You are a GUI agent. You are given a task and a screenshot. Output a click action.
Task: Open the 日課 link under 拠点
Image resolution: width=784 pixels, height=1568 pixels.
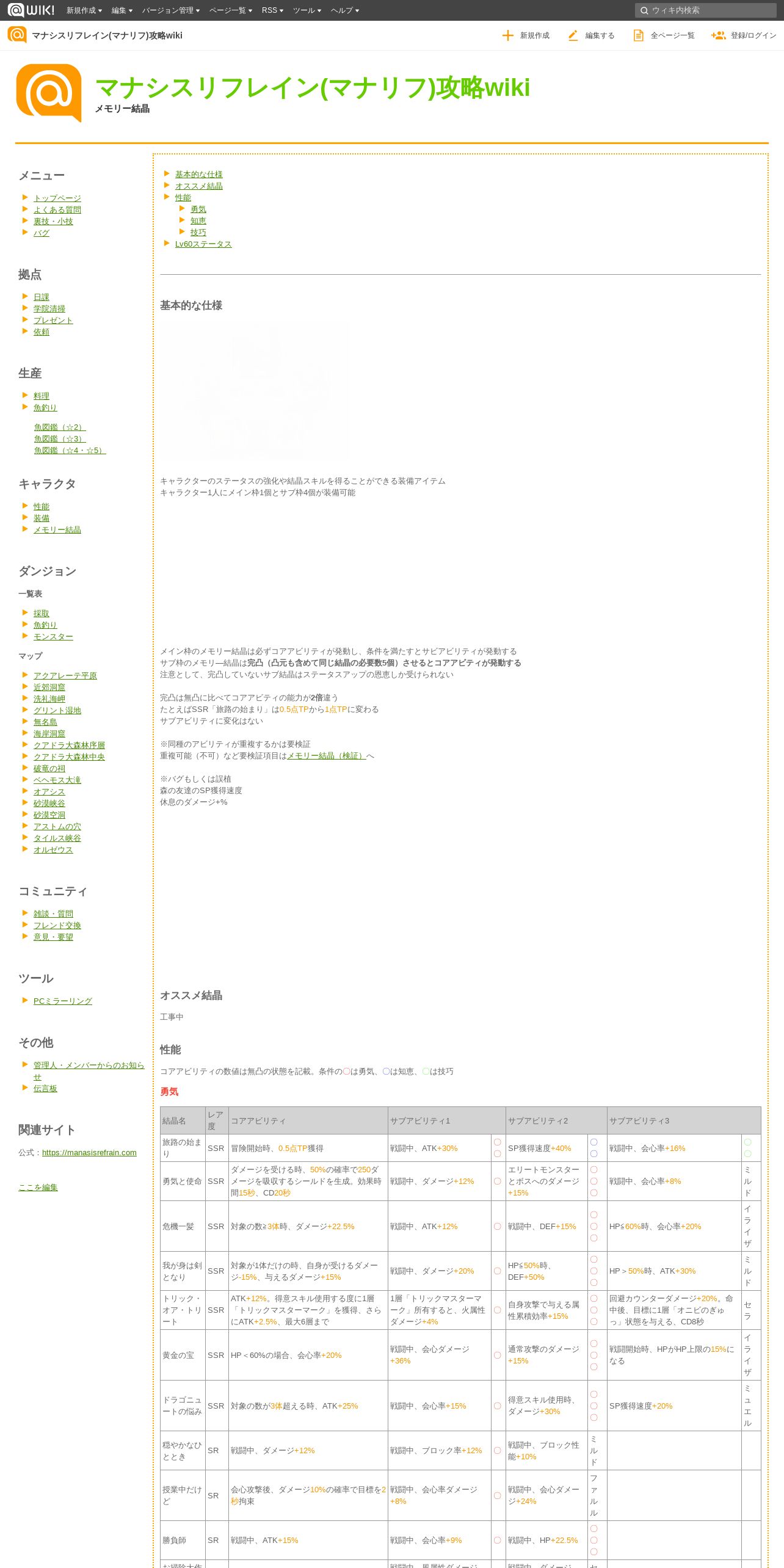pos(42,297)
